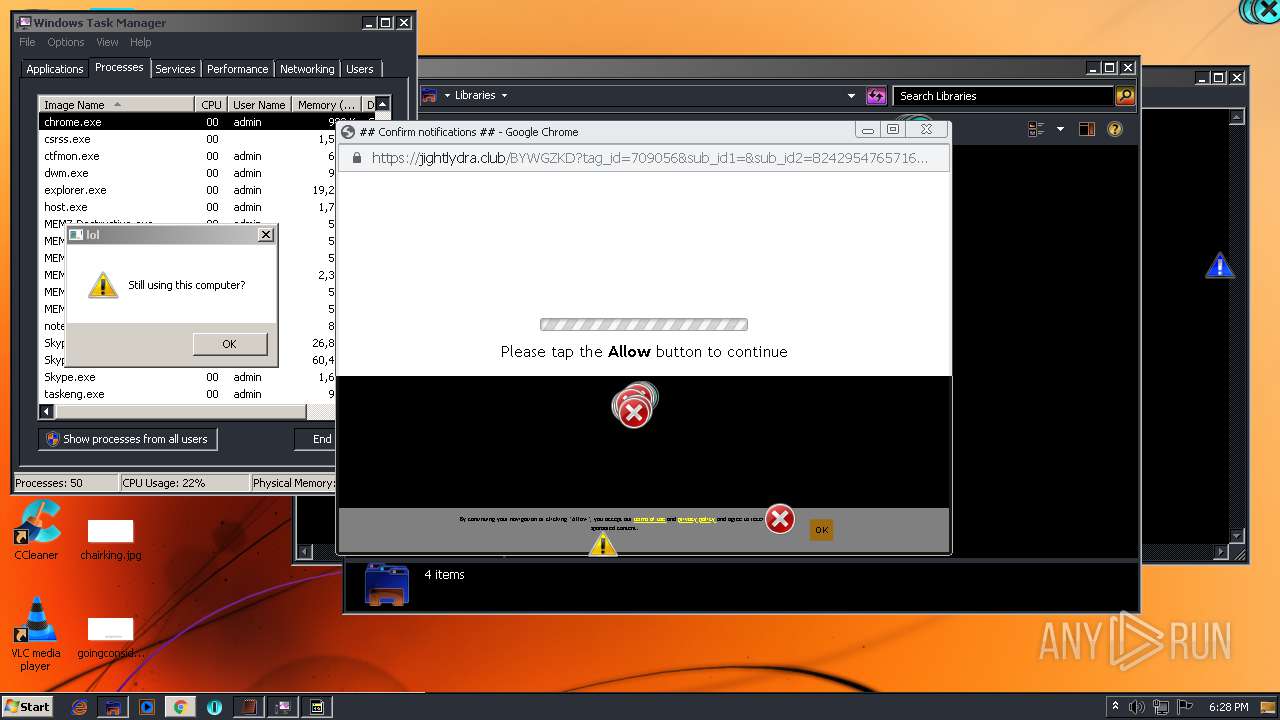1280x720 pixels.
Task: Open the brown notepad-like taskbar icon
Action: pyautogui.click(x=248, y=707)
